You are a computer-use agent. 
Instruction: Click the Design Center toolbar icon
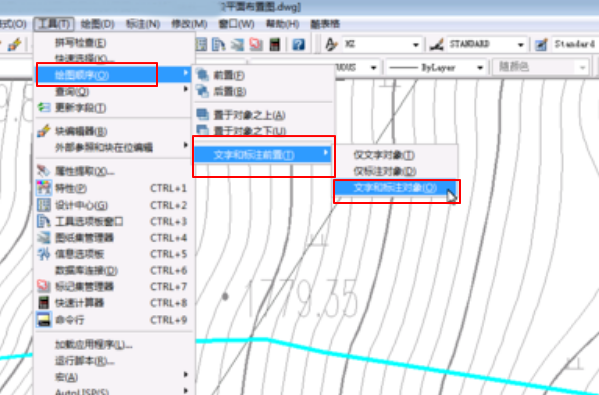(201, 45)
